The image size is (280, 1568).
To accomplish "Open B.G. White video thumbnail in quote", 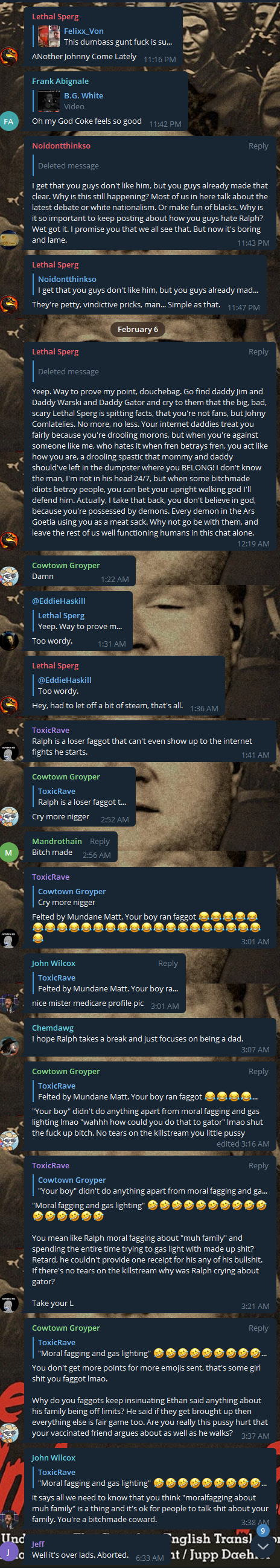I will [49, 101].
